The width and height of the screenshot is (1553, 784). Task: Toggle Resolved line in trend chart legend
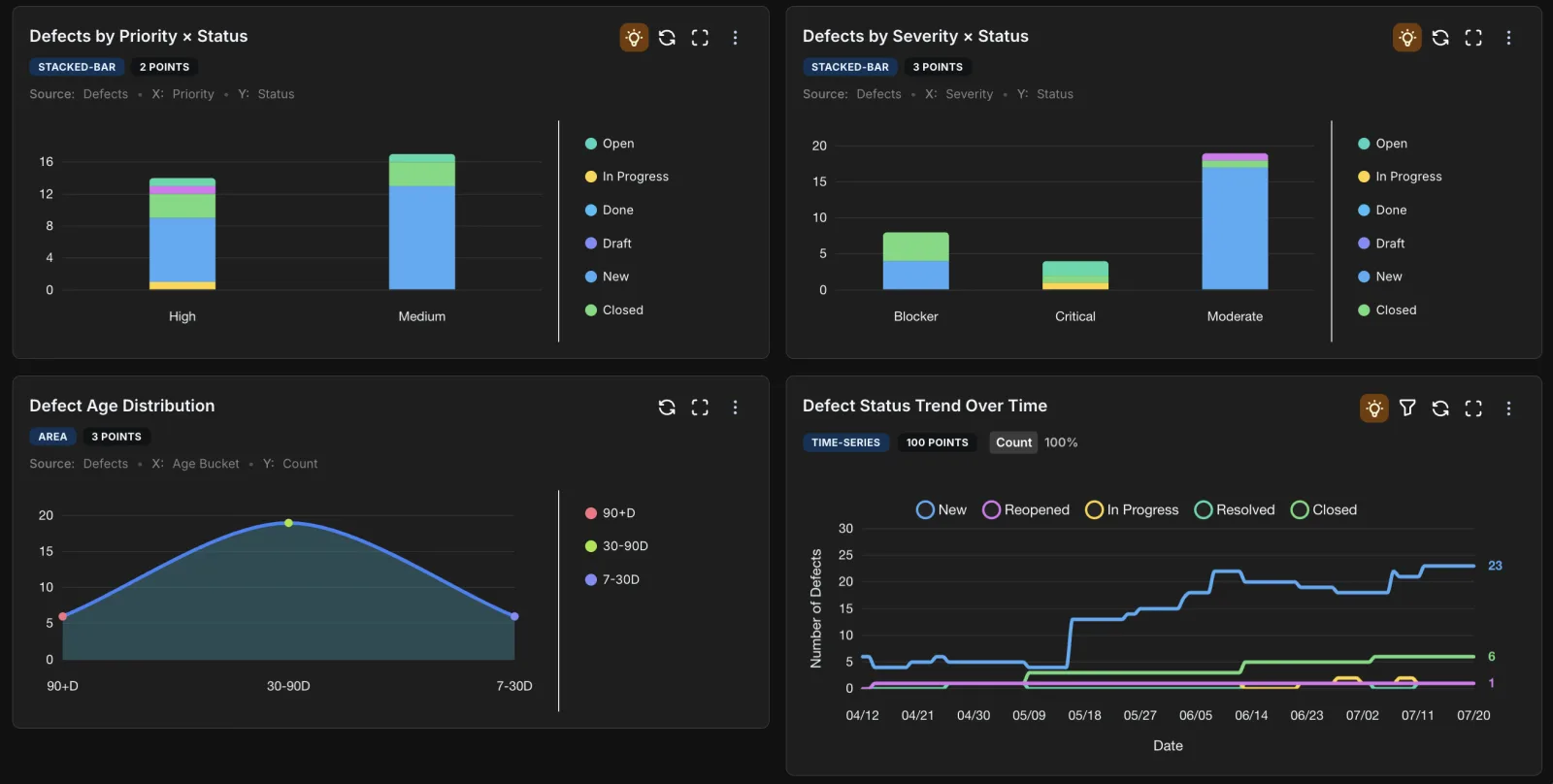[1235, 510]
